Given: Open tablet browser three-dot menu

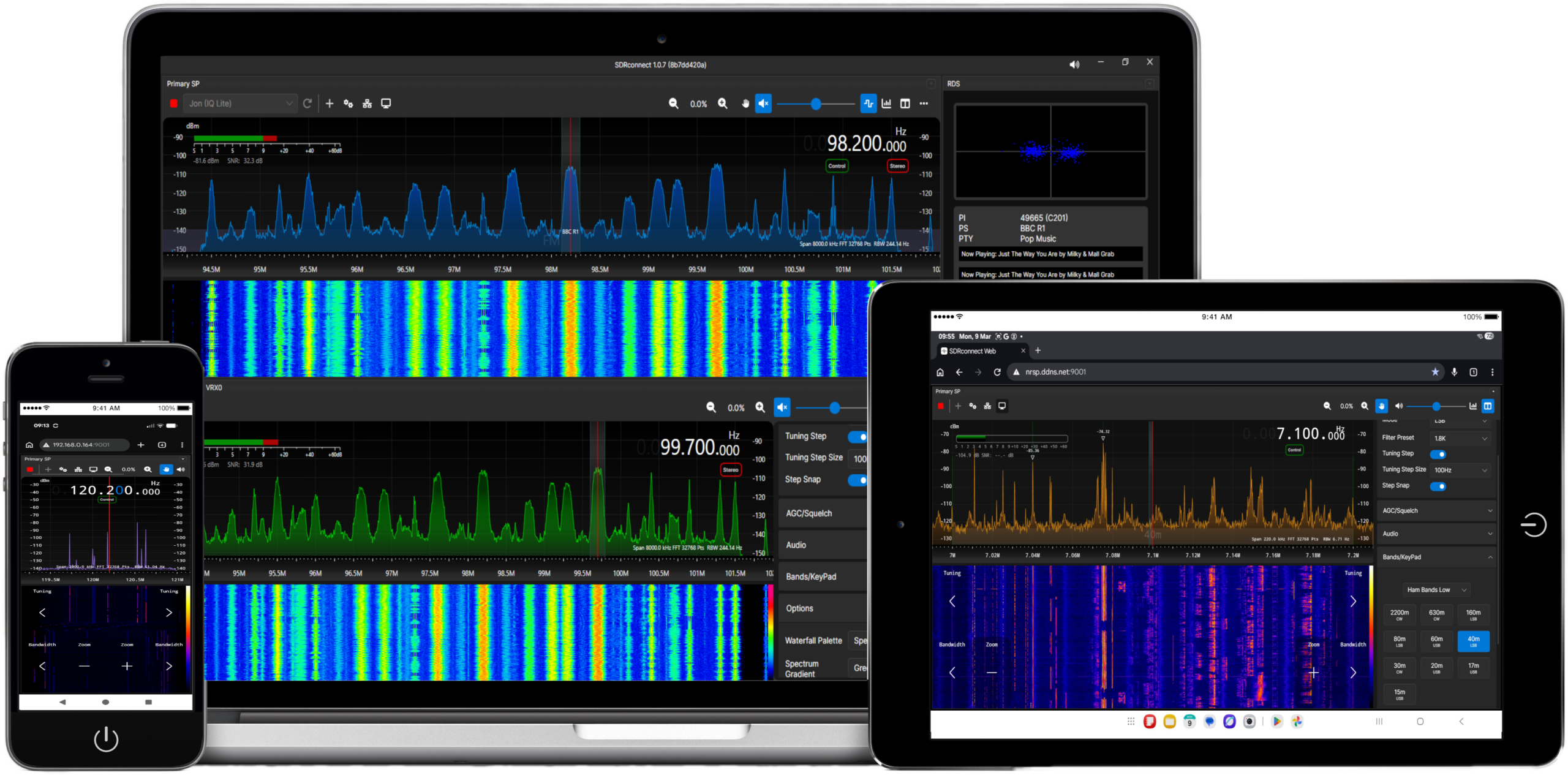Looking at the screenshot, I should tap(1492, 372).
